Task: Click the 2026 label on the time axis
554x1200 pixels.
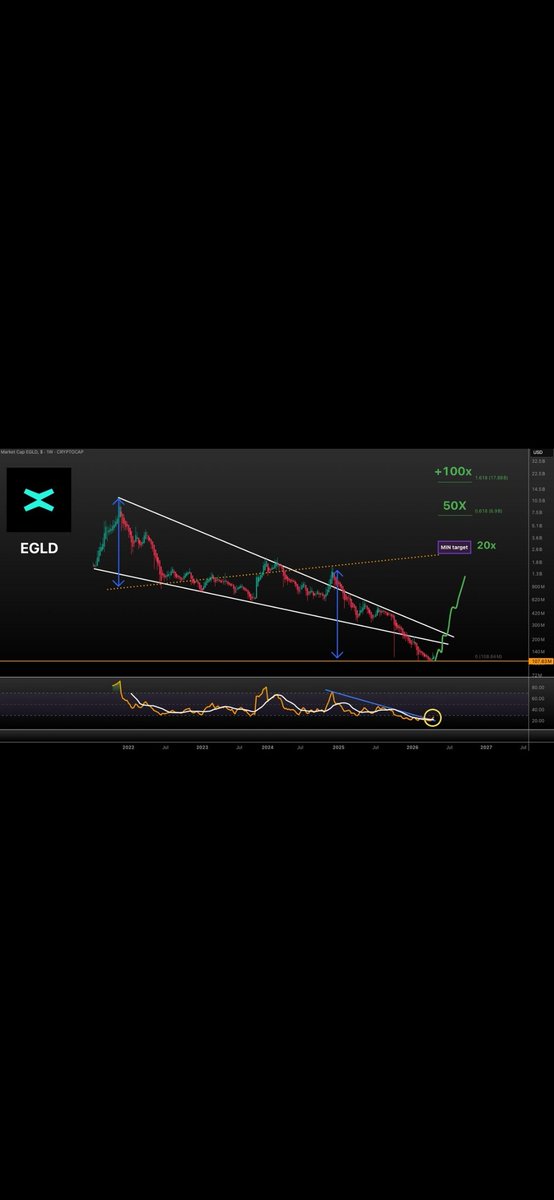Action: pyautogui.click(x=413, y=747)
